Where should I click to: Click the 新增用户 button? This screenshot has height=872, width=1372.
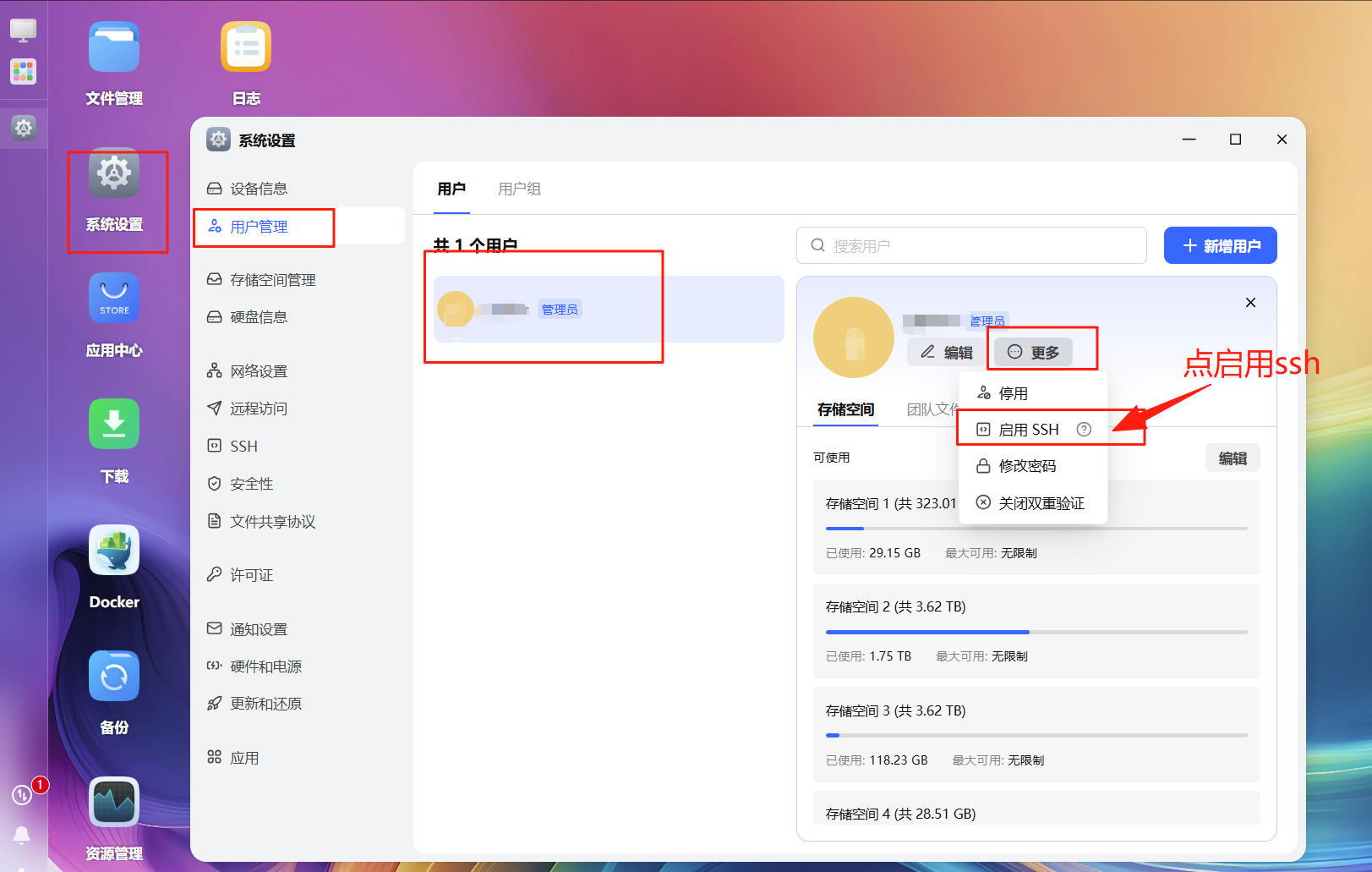[x=1220, y=245]
